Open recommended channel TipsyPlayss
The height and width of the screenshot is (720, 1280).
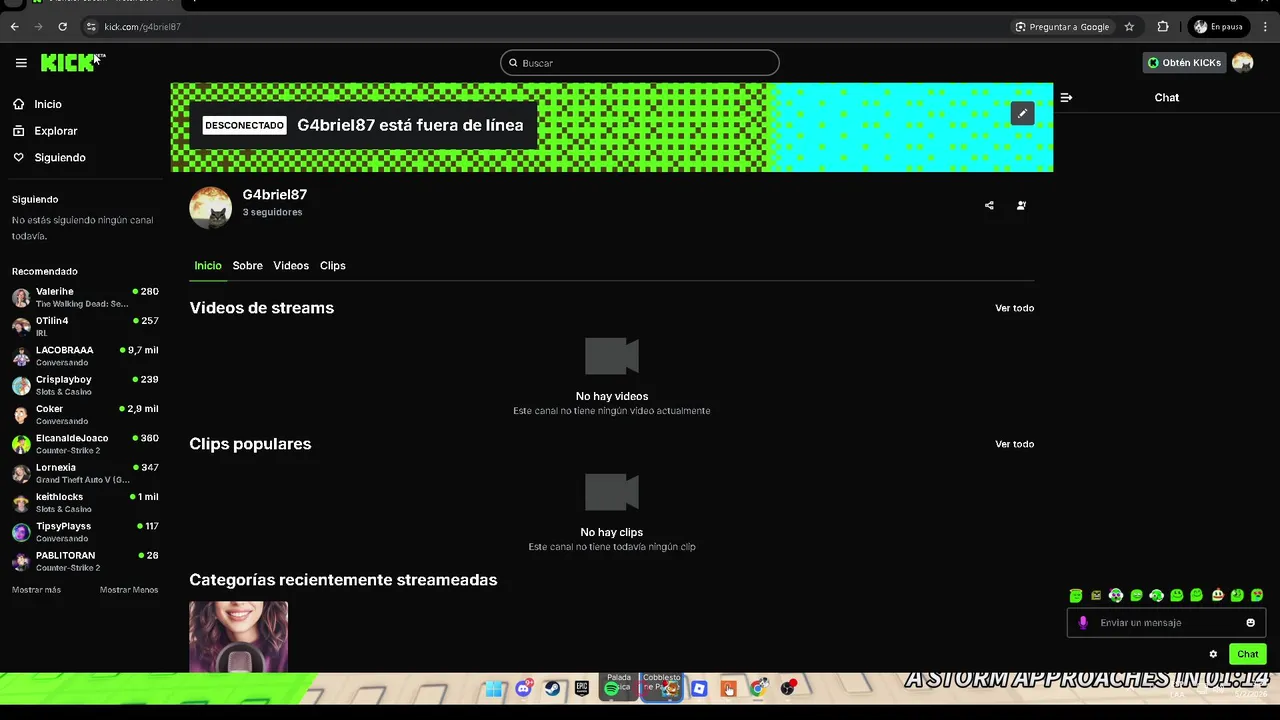click(85, 532)
